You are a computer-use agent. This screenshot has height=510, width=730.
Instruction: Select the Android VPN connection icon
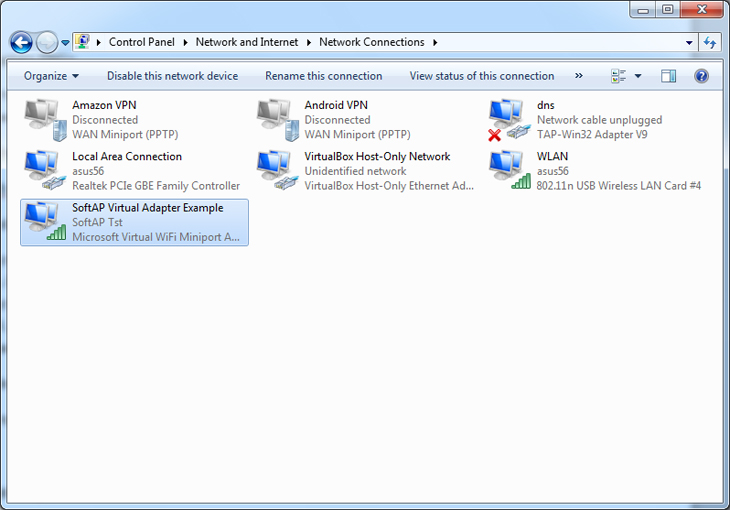[x=278, y=120]
